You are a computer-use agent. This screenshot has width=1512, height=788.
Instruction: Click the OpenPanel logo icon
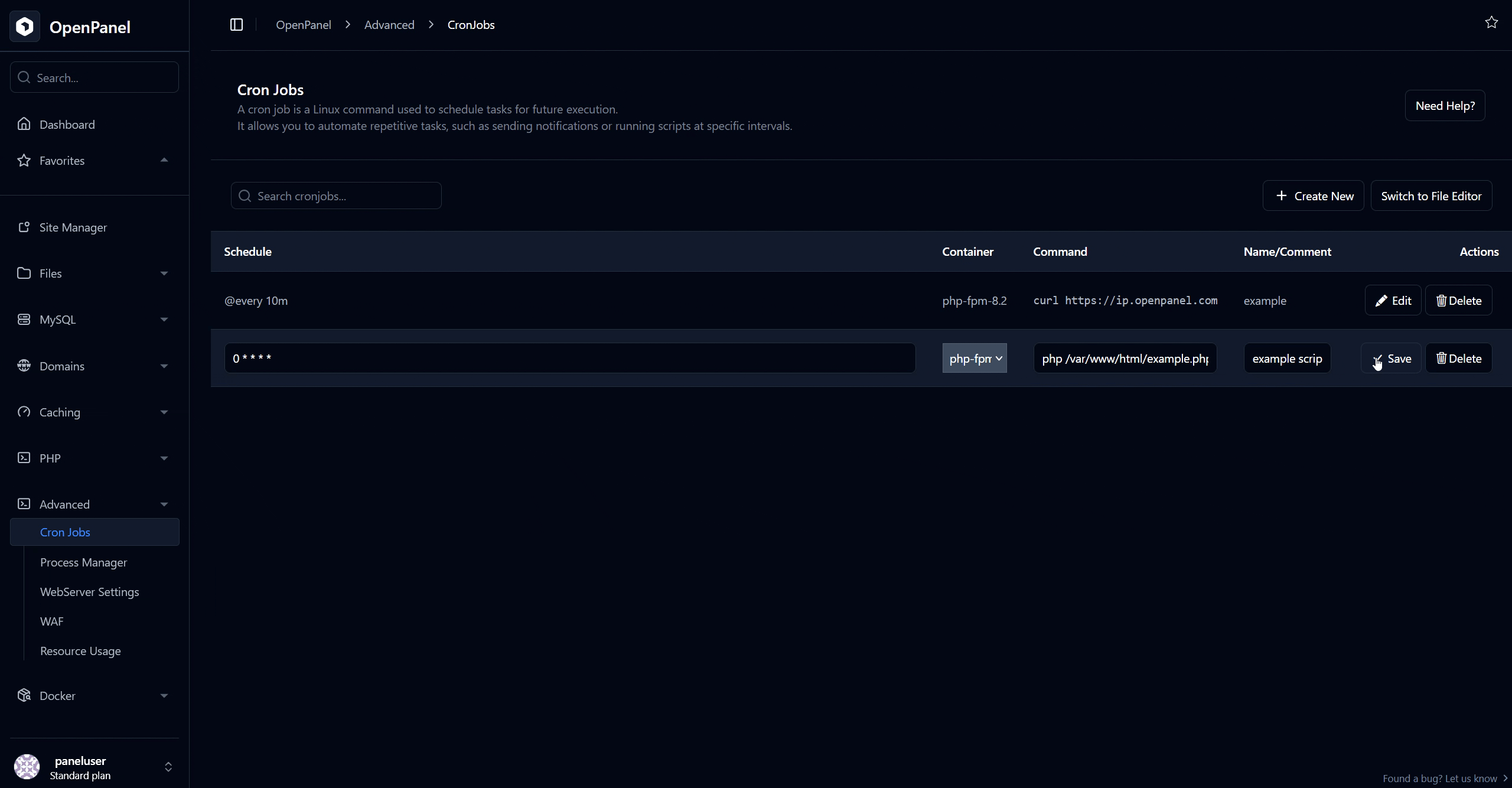[x=25, y=27]
